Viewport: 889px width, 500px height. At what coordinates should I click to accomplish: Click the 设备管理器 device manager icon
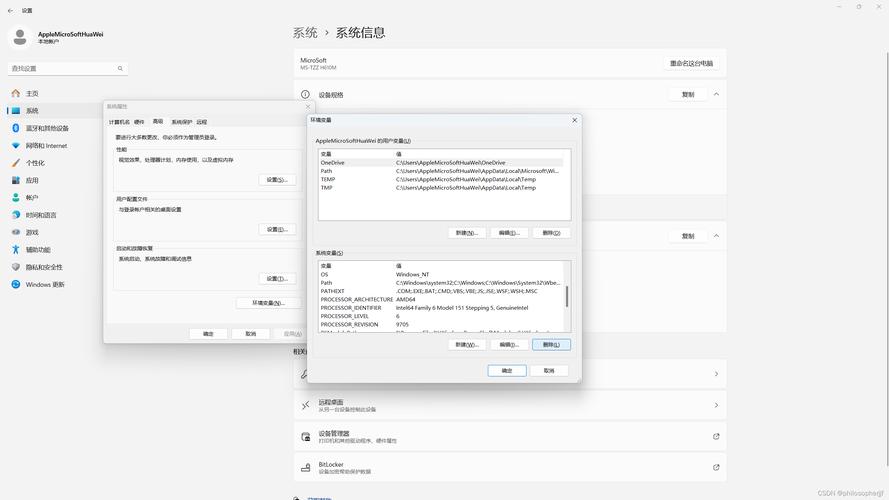coord(306,437)
